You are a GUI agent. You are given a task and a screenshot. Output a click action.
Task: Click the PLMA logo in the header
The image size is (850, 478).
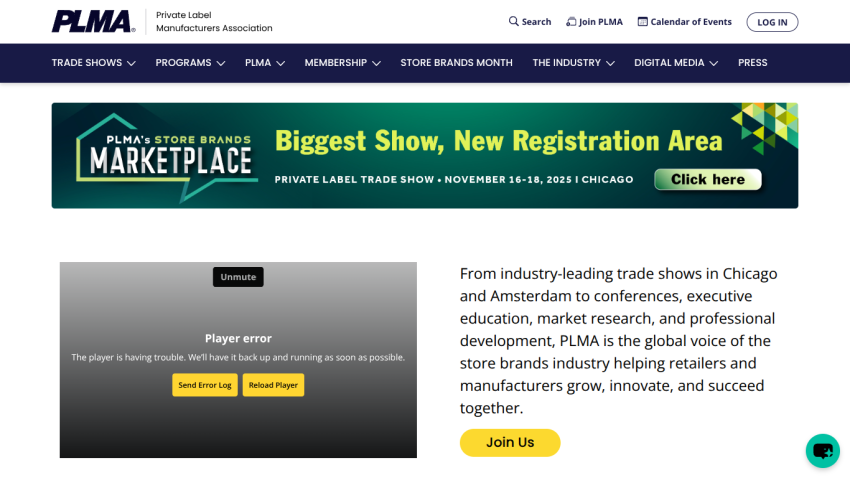coord(93,22)
